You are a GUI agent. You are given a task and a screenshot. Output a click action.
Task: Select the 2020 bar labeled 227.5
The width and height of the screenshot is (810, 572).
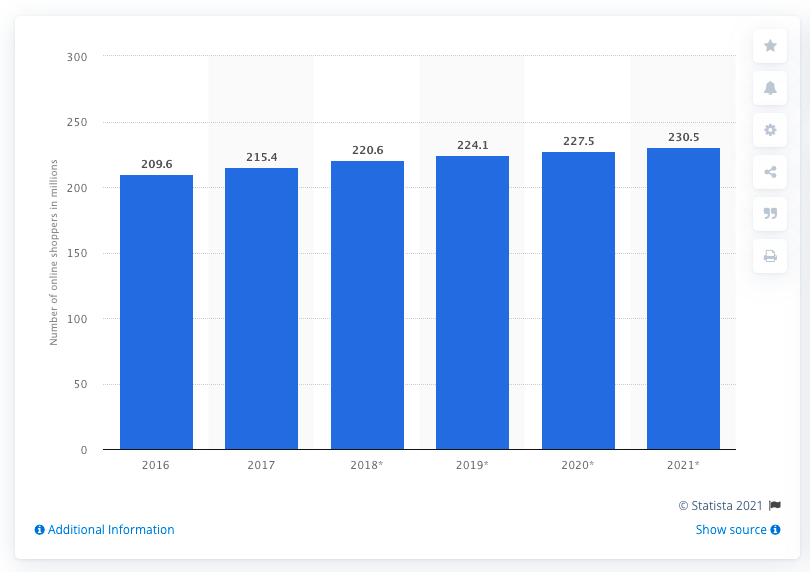pos(578,301)
